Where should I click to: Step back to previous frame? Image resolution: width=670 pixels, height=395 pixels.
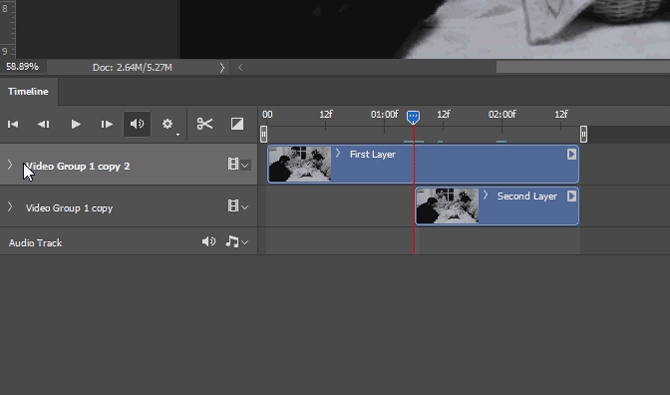[x=43, y=124]
